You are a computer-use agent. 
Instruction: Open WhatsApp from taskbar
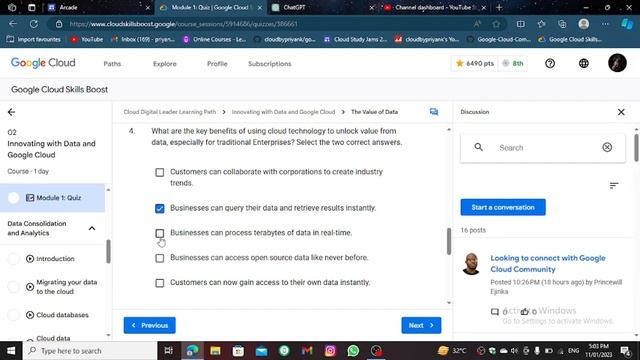(353, 351)
